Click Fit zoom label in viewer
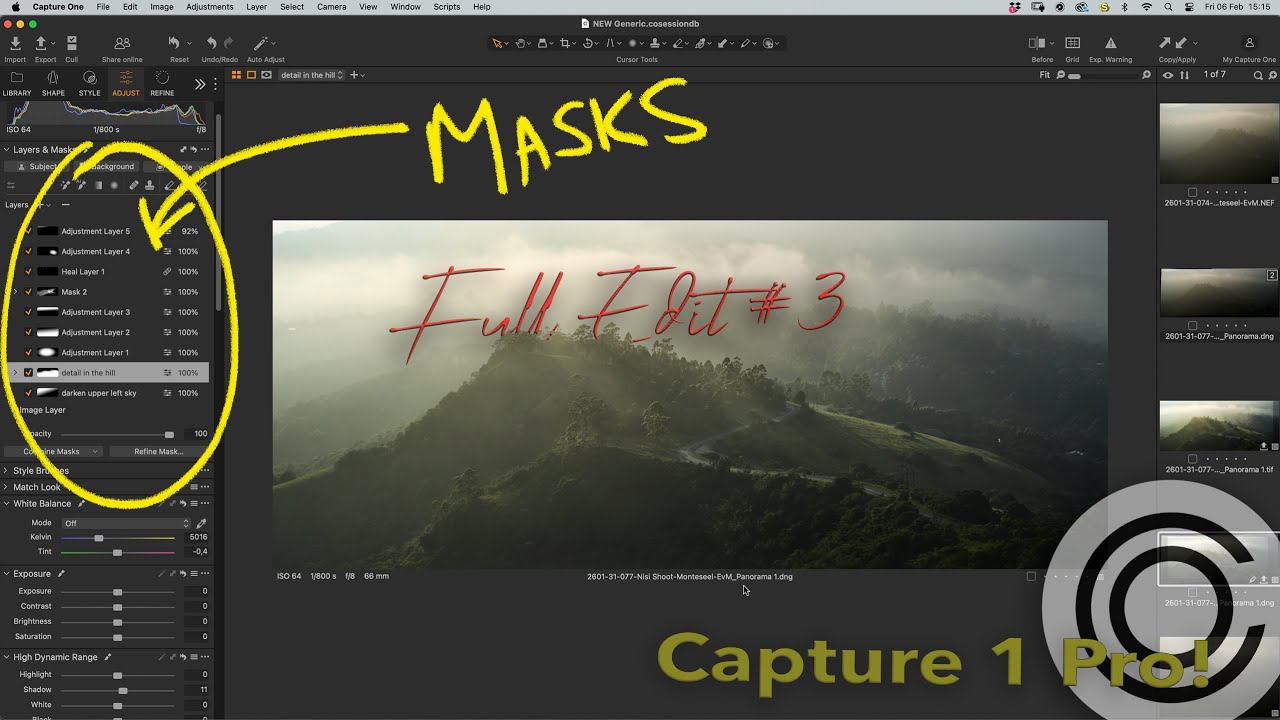 pyautogui.click(x=1045, y=75)
